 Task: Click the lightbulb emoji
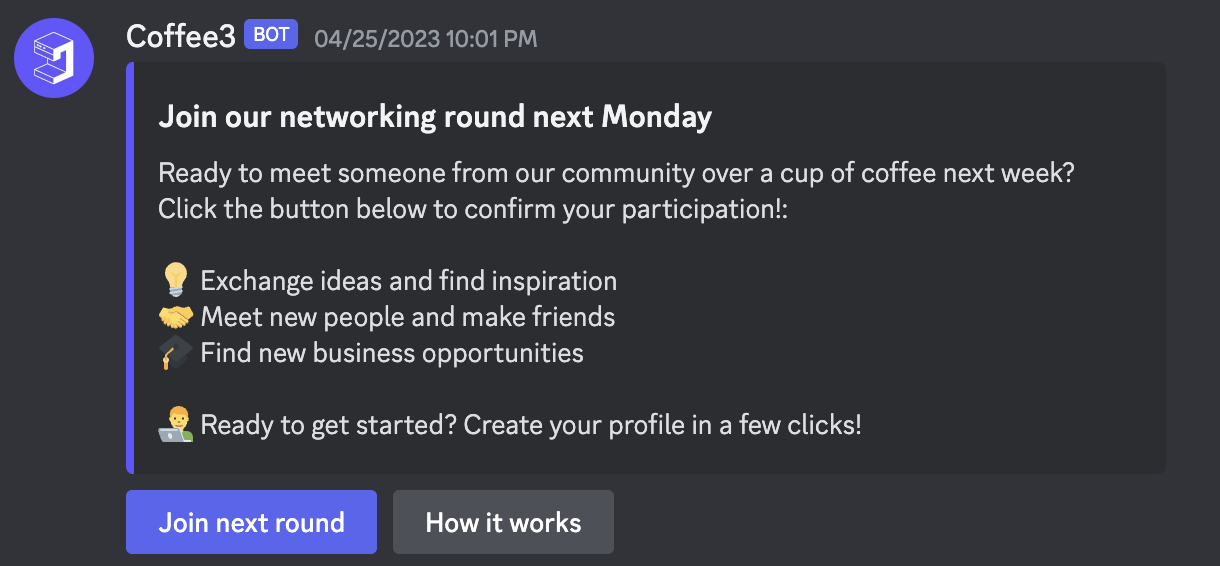click(176, 280)
